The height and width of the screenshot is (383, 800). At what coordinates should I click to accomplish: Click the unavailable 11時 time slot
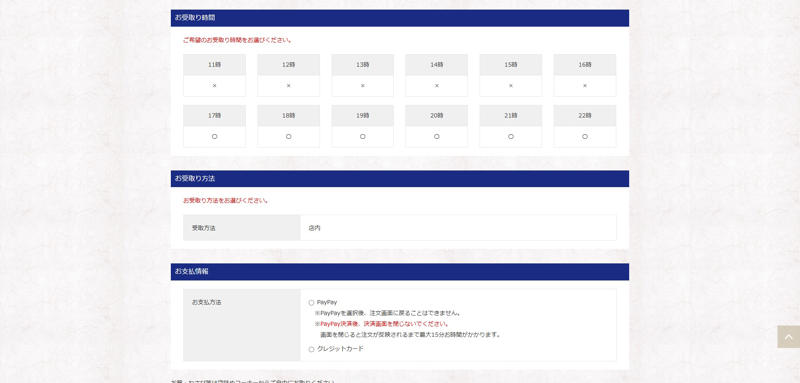(x=214, y=75)
